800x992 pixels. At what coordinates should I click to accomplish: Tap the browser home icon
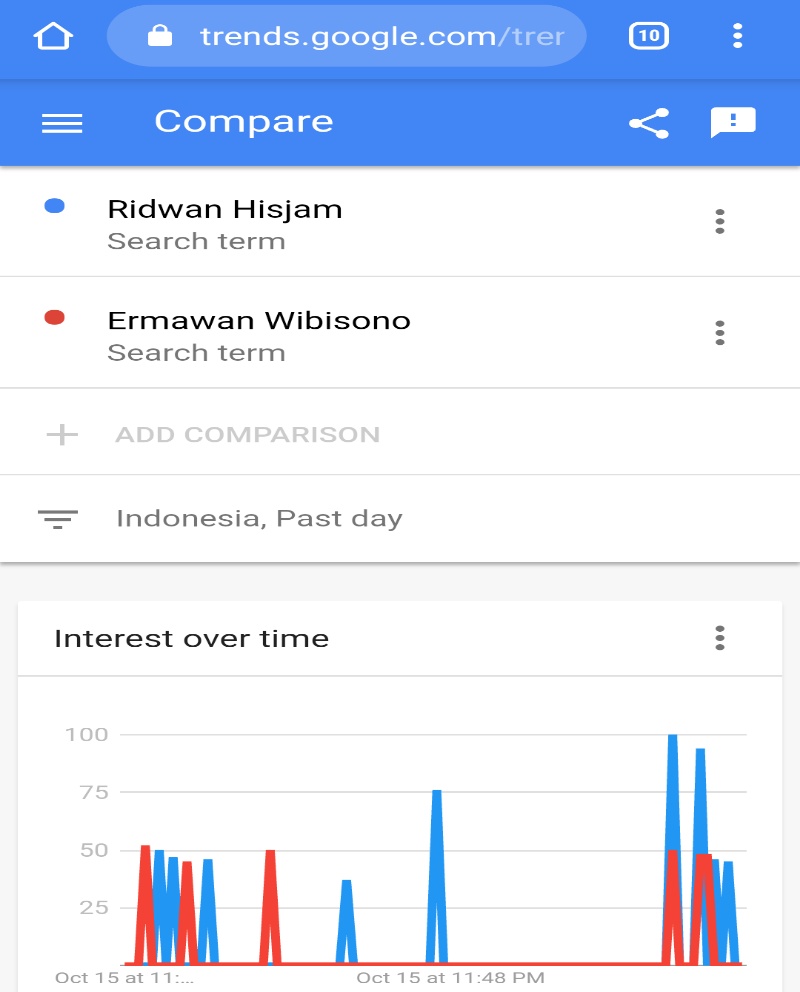(54, 37)
